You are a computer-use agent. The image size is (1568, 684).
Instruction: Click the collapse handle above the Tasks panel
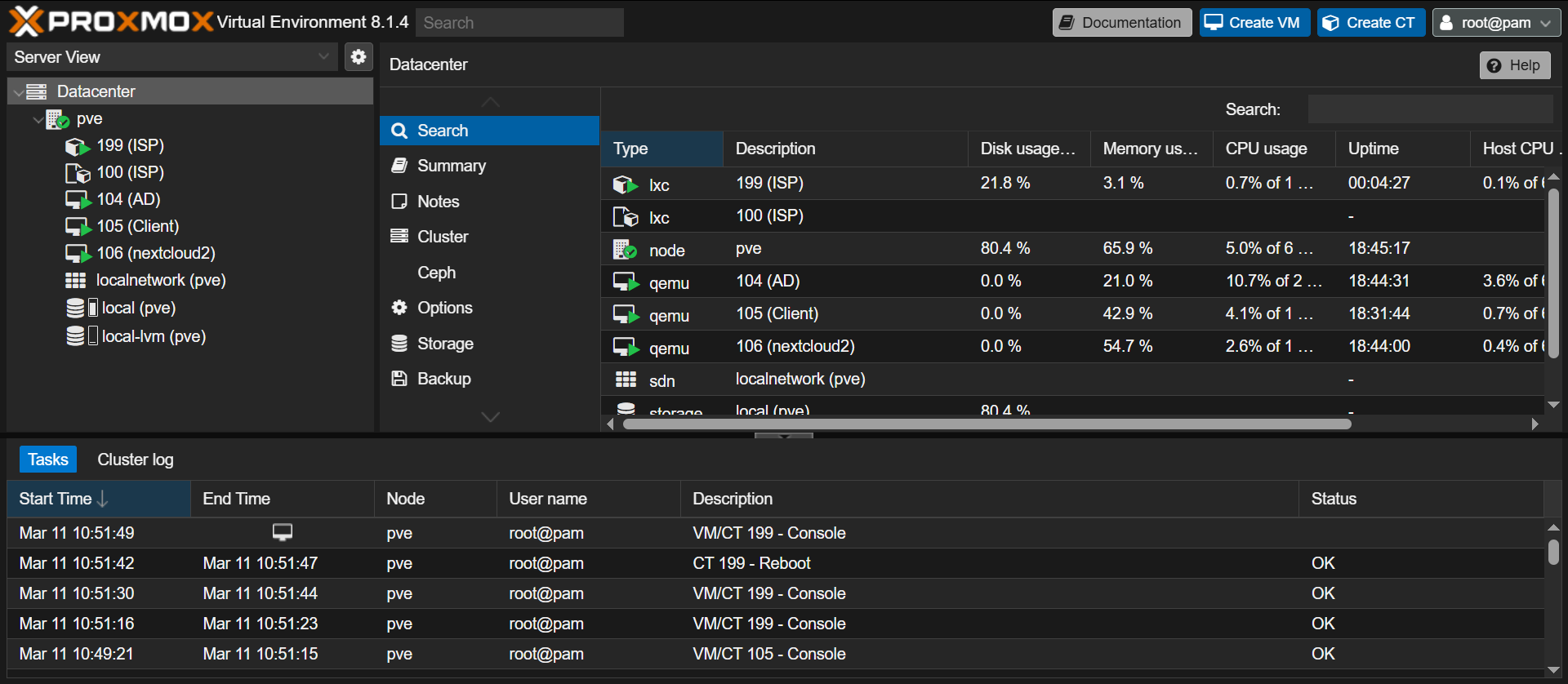pos(784,436)
